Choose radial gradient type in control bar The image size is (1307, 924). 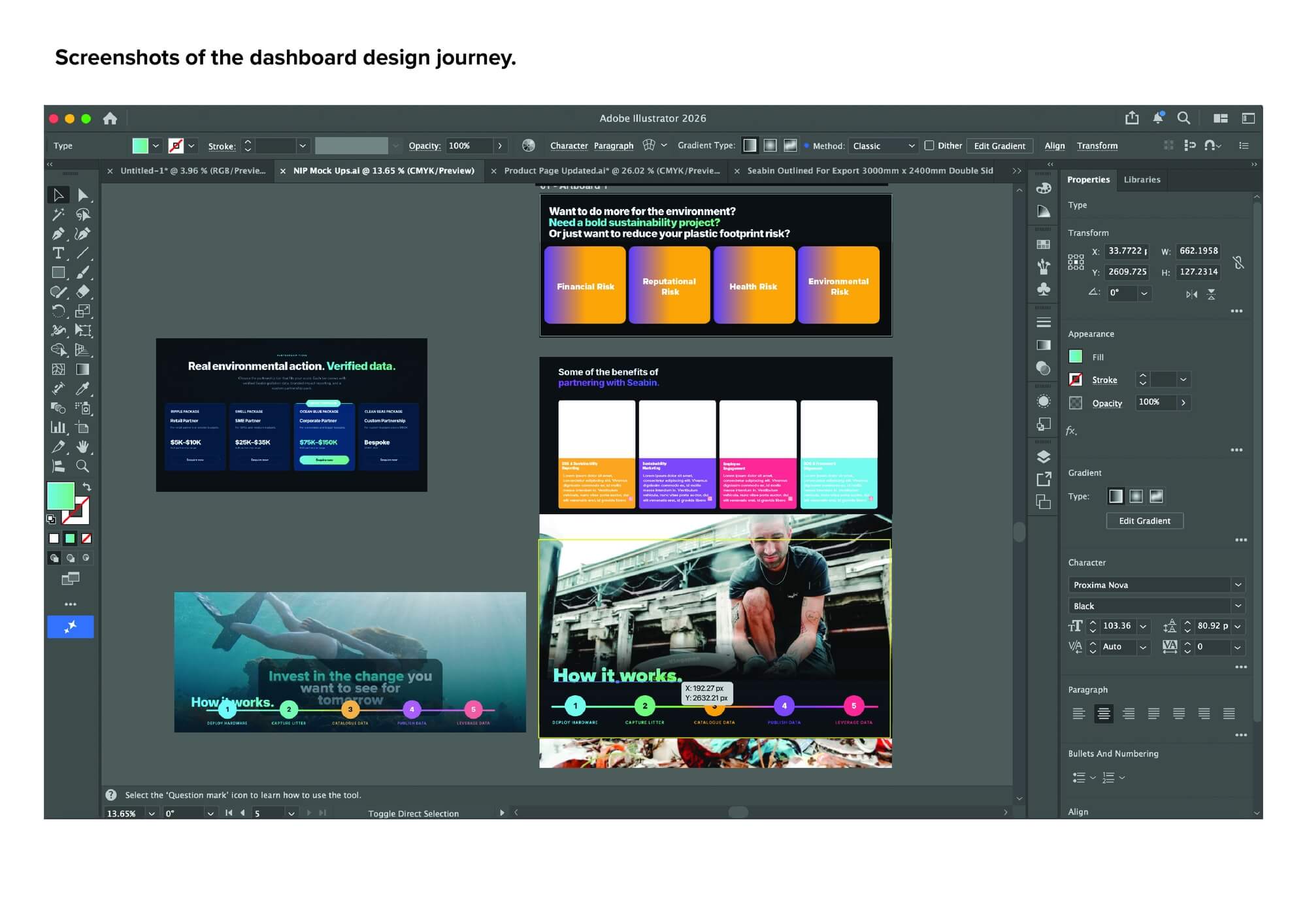pos(770,145)
